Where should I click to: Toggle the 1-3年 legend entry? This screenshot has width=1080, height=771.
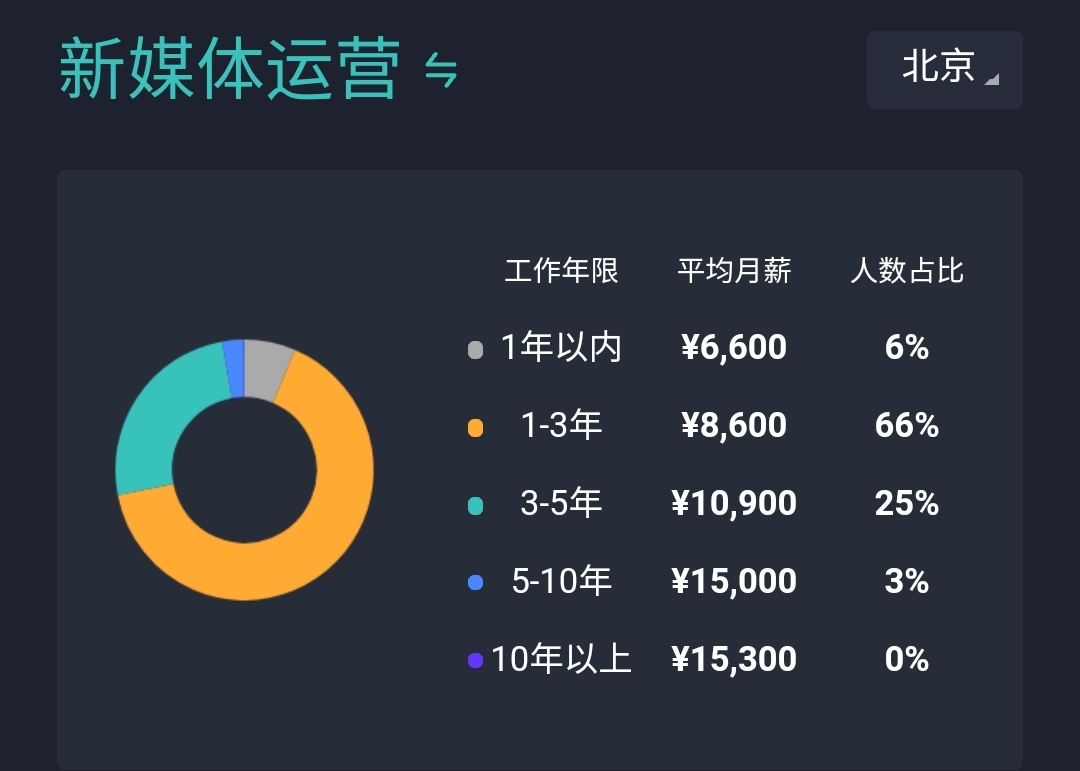point(560,425)
